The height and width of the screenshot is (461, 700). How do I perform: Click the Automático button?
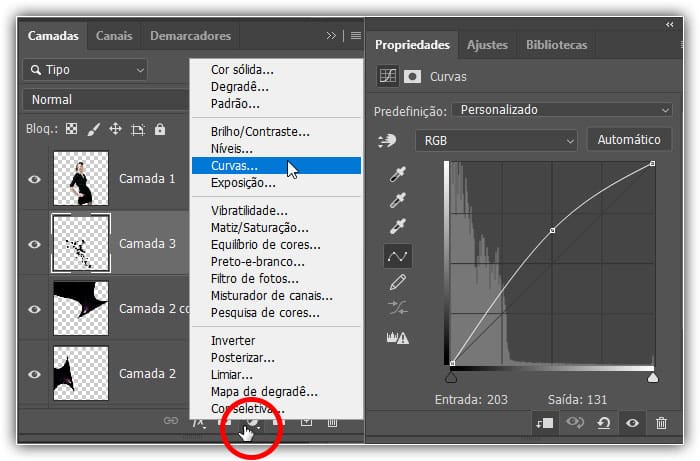click(629, 140)
